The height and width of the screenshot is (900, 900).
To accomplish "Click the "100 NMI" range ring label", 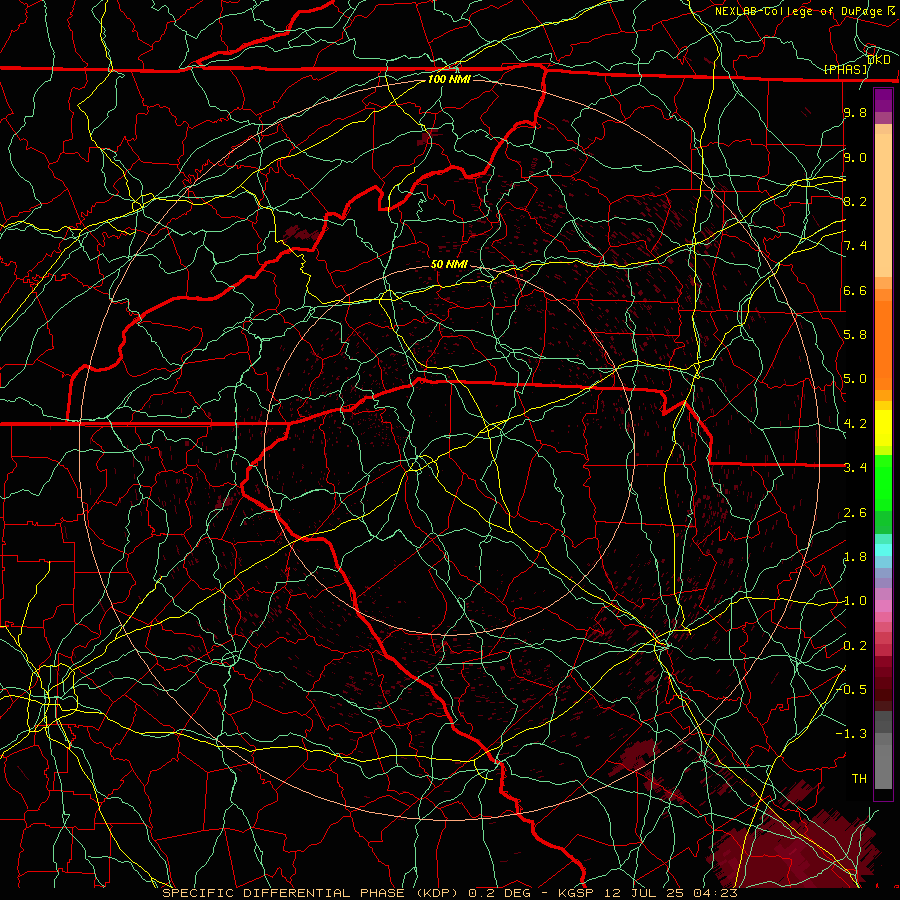I will (448, 79).
